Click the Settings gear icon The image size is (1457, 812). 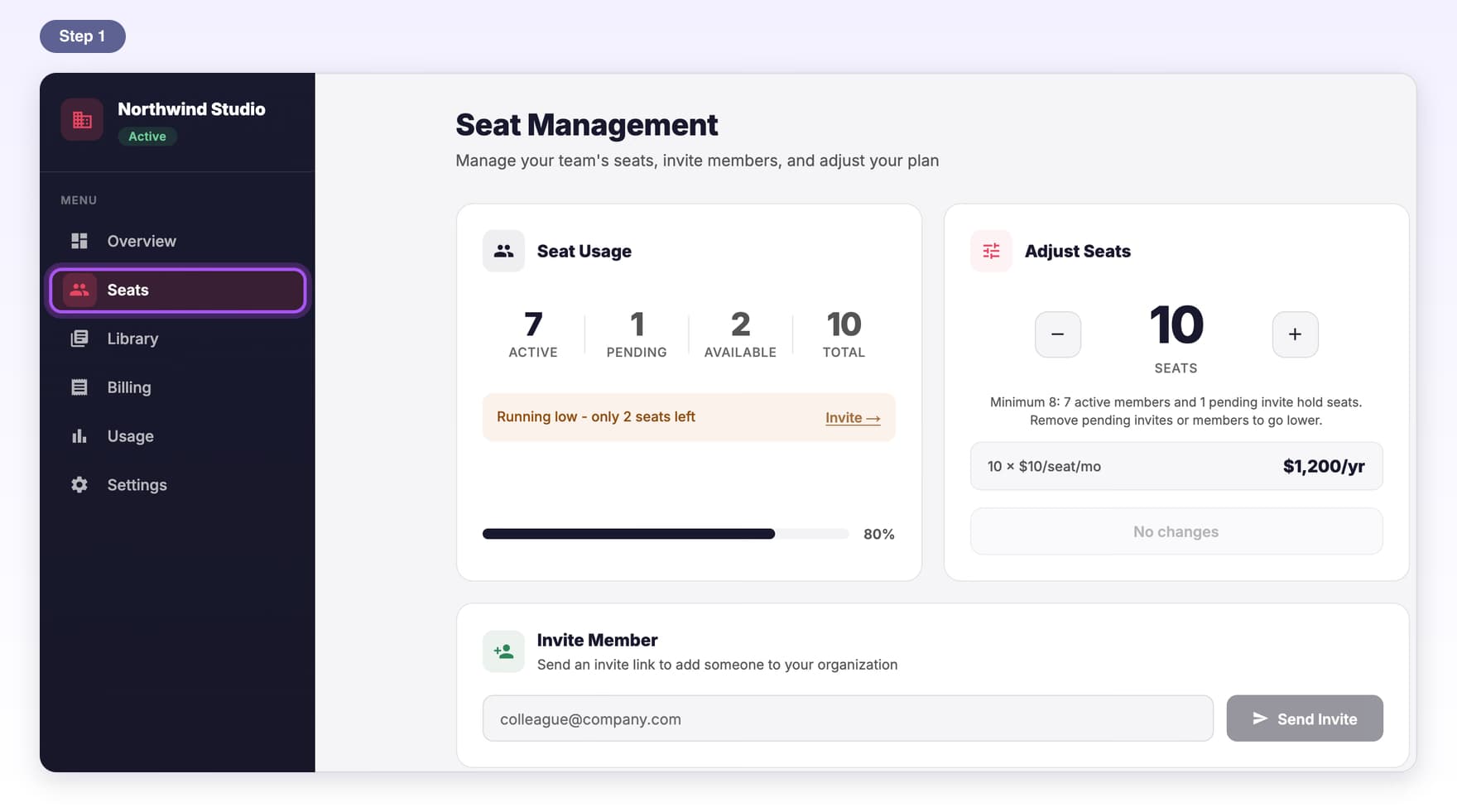79,485
